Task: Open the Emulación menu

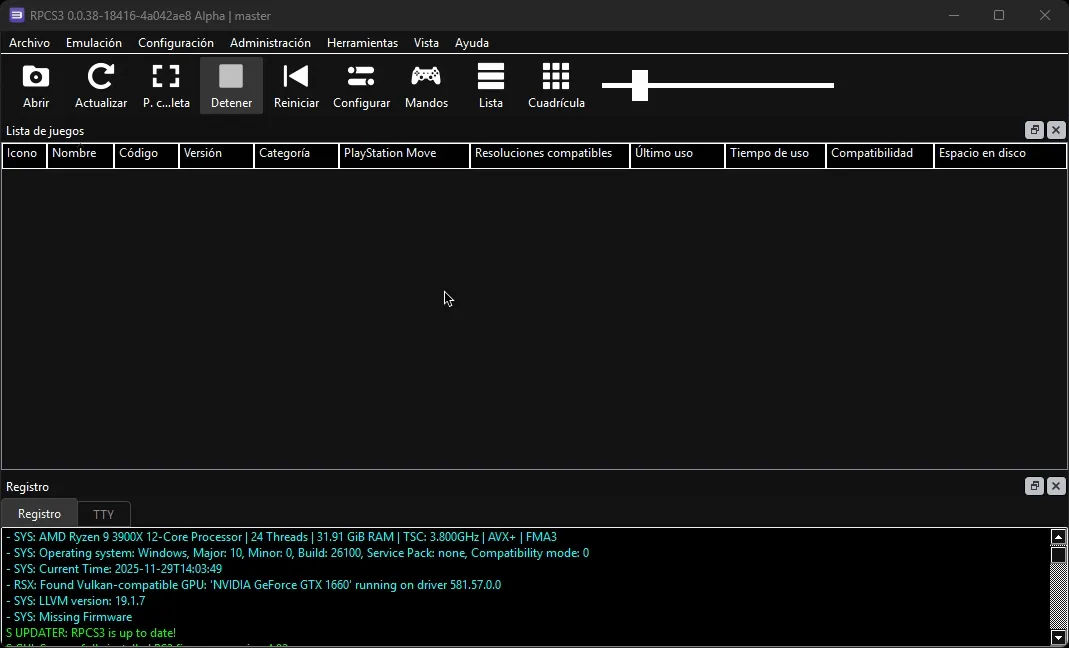Action: pyautogui.click(x=93, y=42)
